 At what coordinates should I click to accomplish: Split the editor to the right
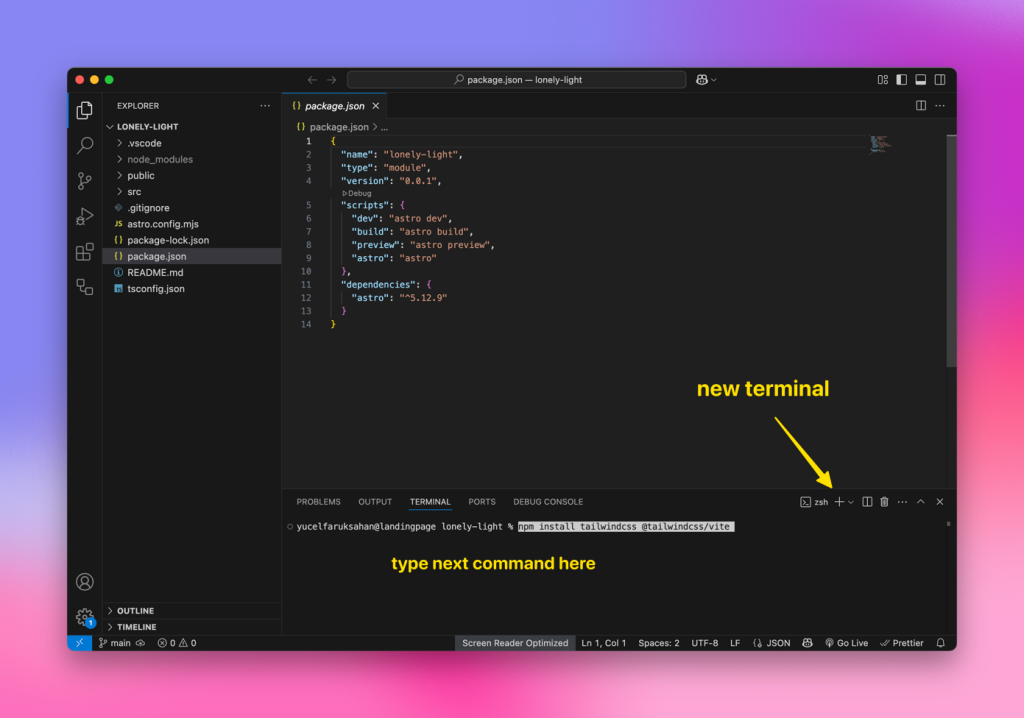tap(921, 105)
